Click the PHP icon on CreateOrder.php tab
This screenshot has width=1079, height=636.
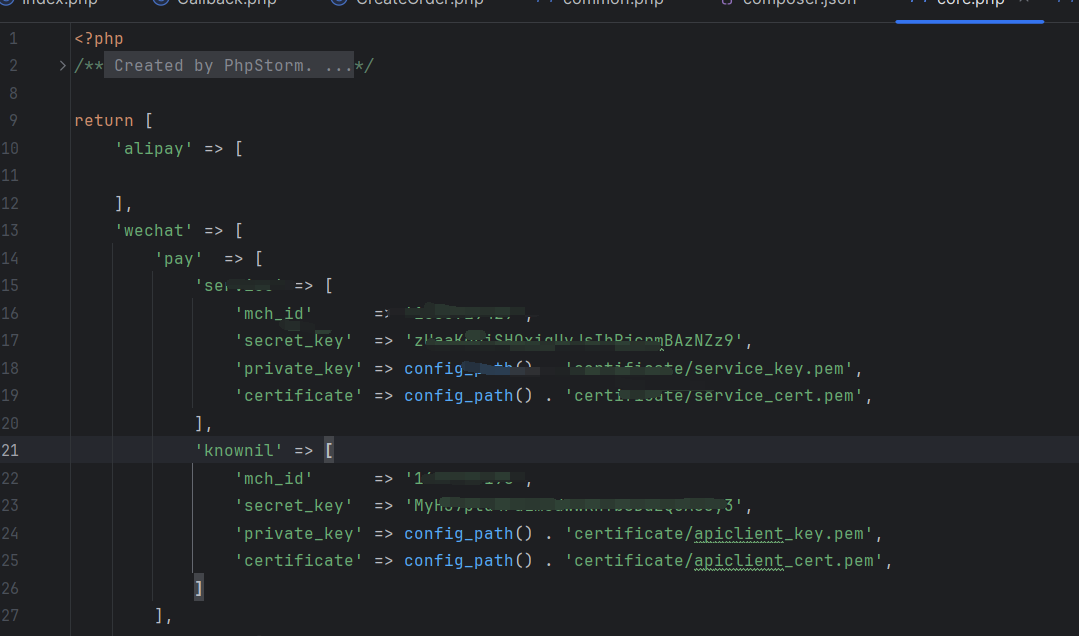[x=337, y=3]
